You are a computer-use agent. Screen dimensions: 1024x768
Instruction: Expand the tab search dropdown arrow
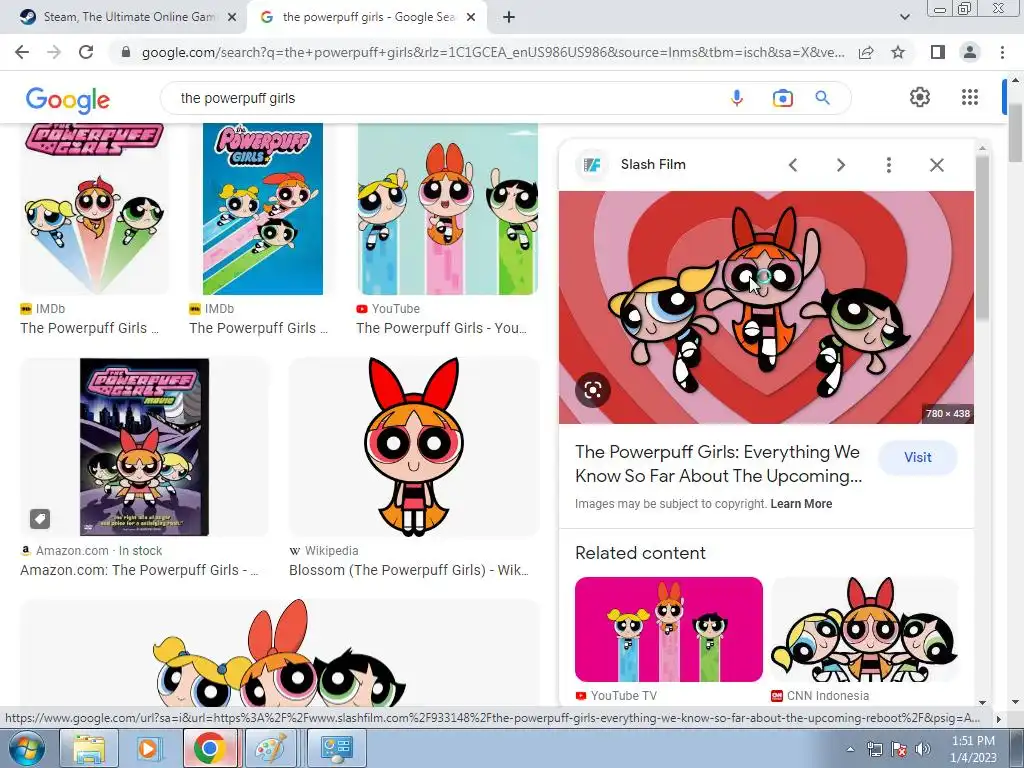point(904,17)
